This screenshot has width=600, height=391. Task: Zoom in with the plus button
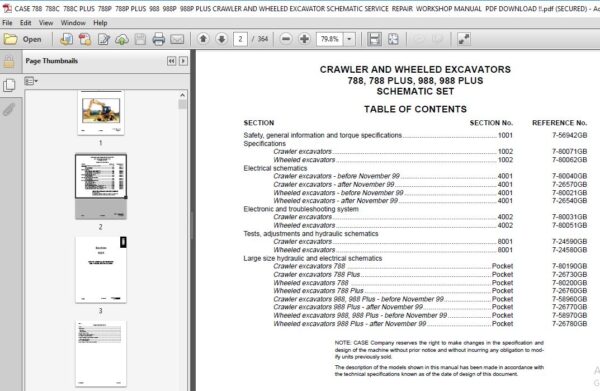304,39
